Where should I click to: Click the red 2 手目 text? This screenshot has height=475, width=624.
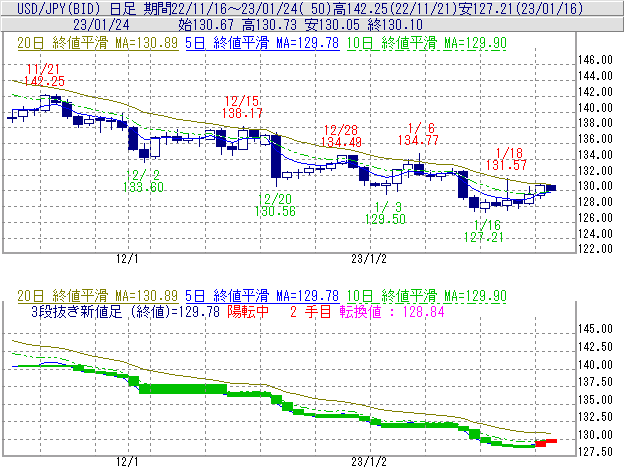(311, 311)
